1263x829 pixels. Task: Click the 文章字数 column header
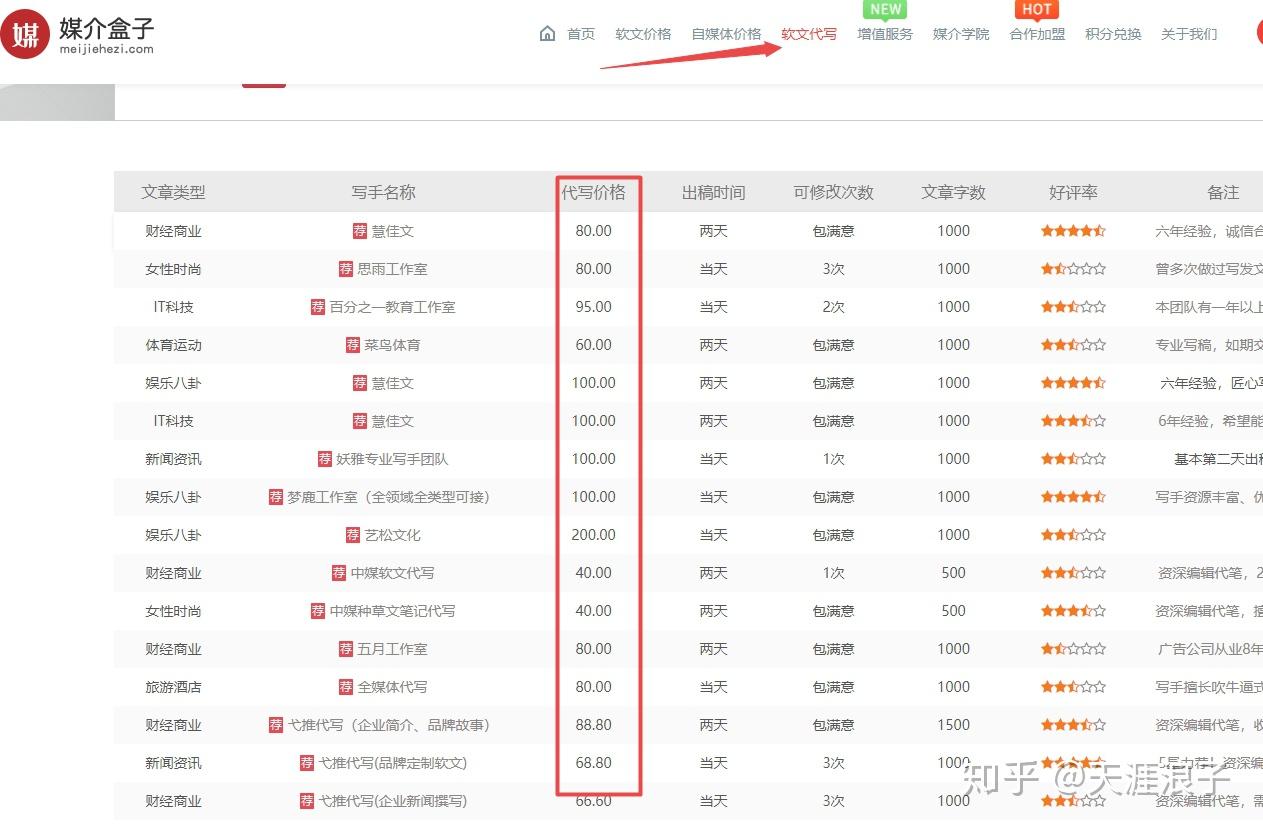[954, 192]
